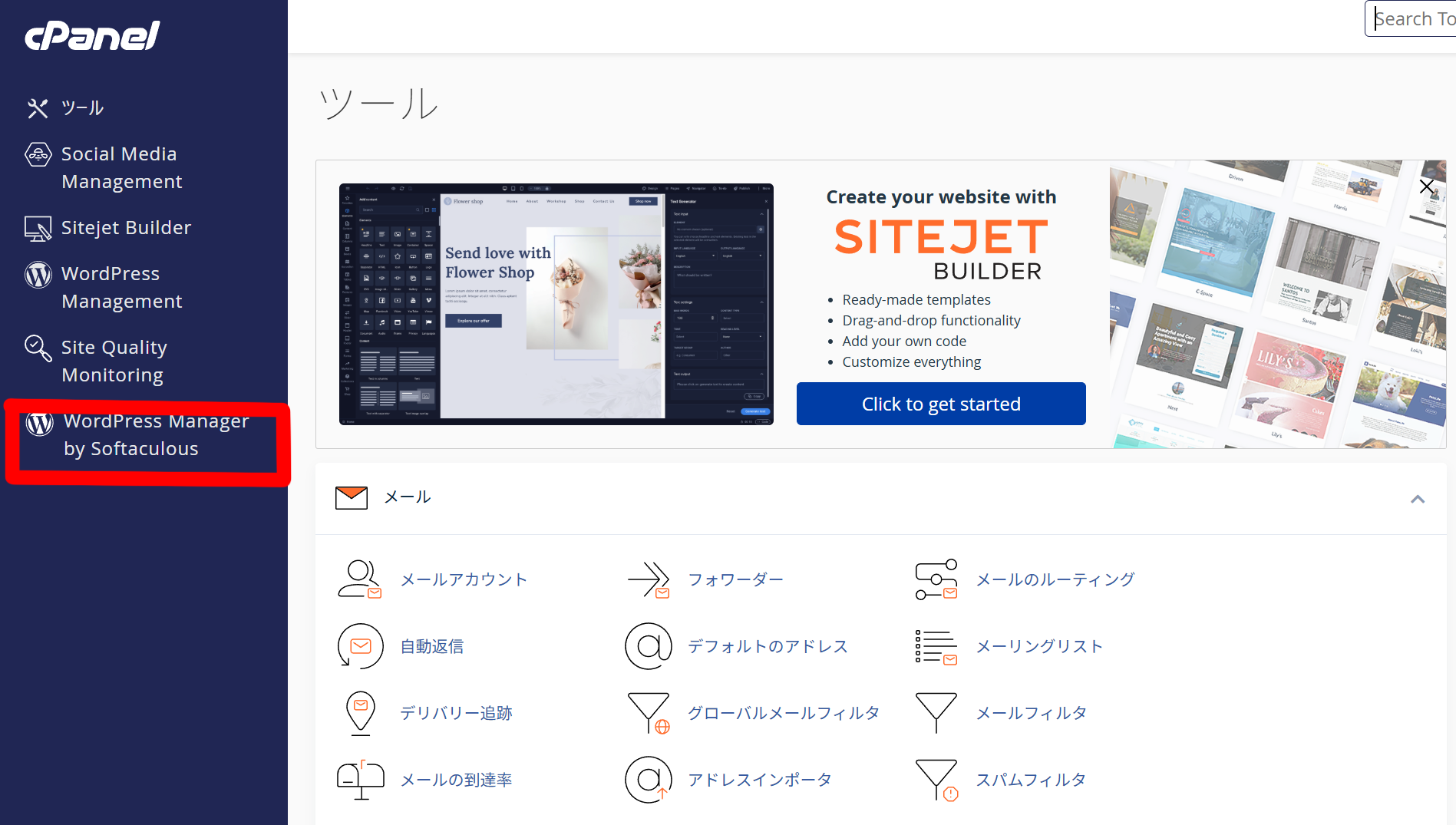This screenshot has width=1456, height=825.
Task: Open the アドレスインポータ link
Action: pos(760,780)
